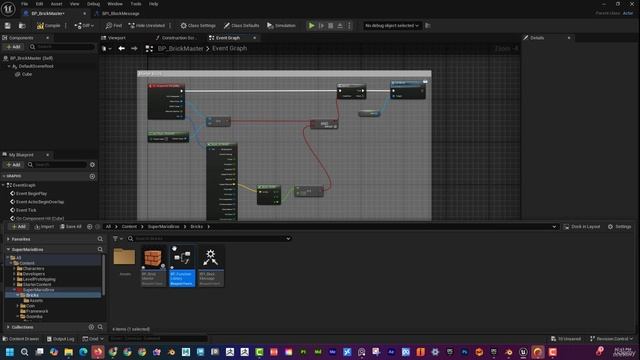Open the Content Browser filter icon

tap(117, 239)
